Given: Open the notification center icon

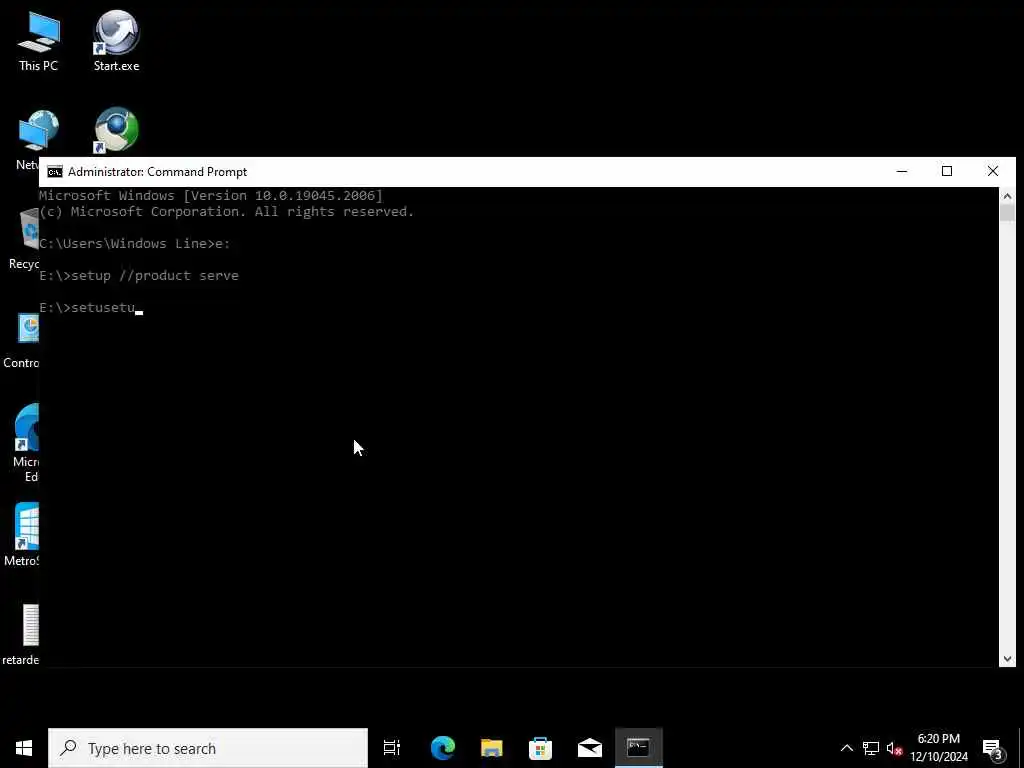Looking at the screenshot, I should point(993,749).
